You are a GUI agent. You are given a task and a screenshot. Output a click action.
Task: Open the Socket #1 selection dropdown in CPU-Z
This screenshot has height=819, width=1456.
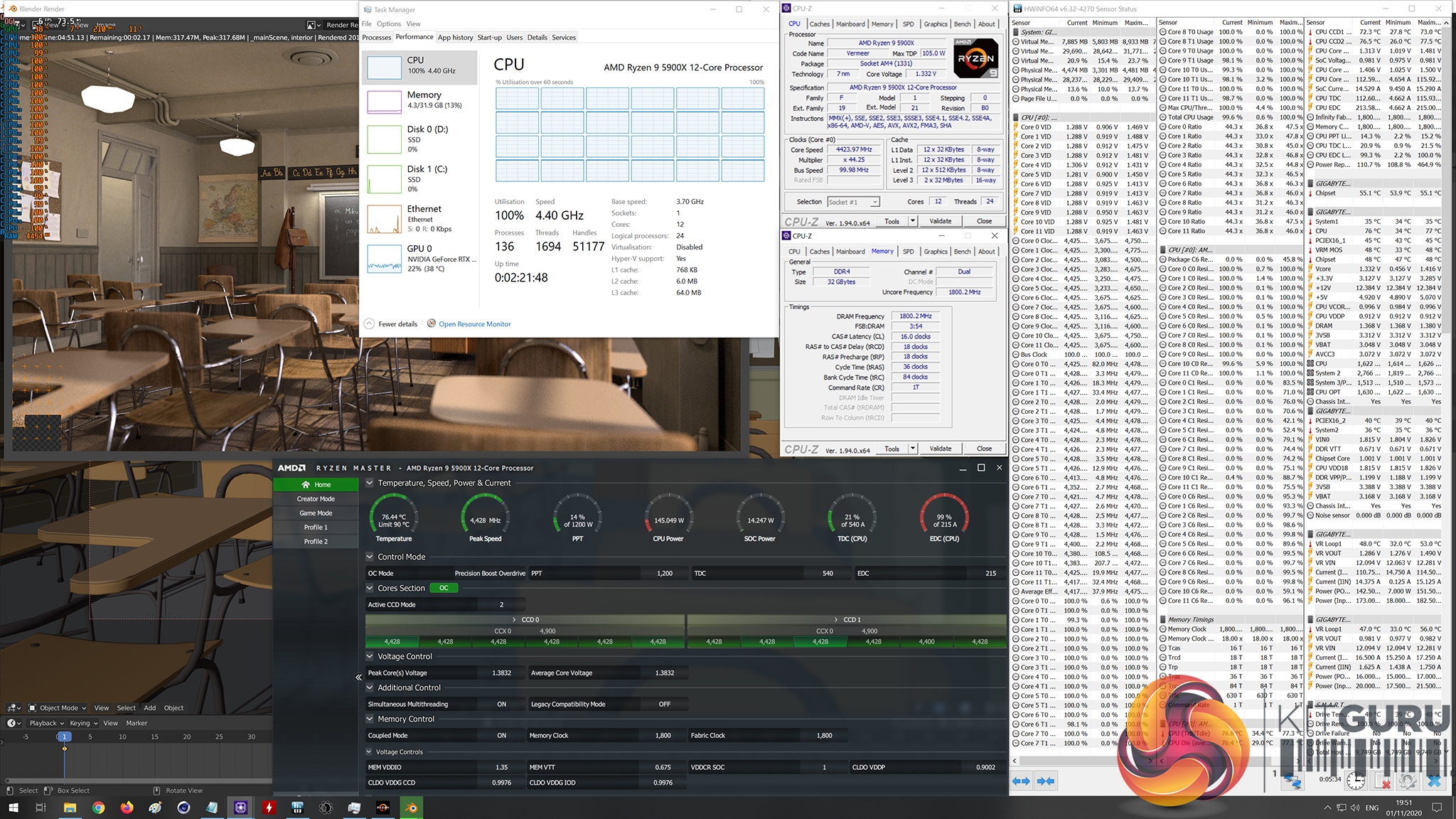pos(853,202)
